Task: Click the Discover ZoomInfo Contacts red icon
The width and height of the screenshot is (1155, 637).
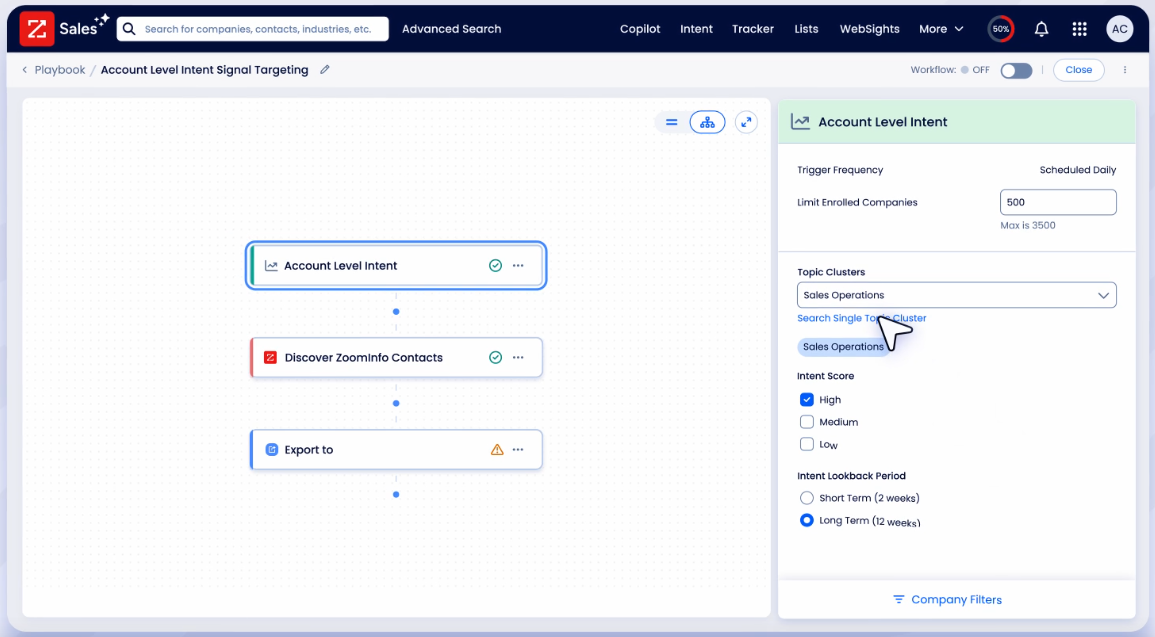Action: tap(270, 357)
